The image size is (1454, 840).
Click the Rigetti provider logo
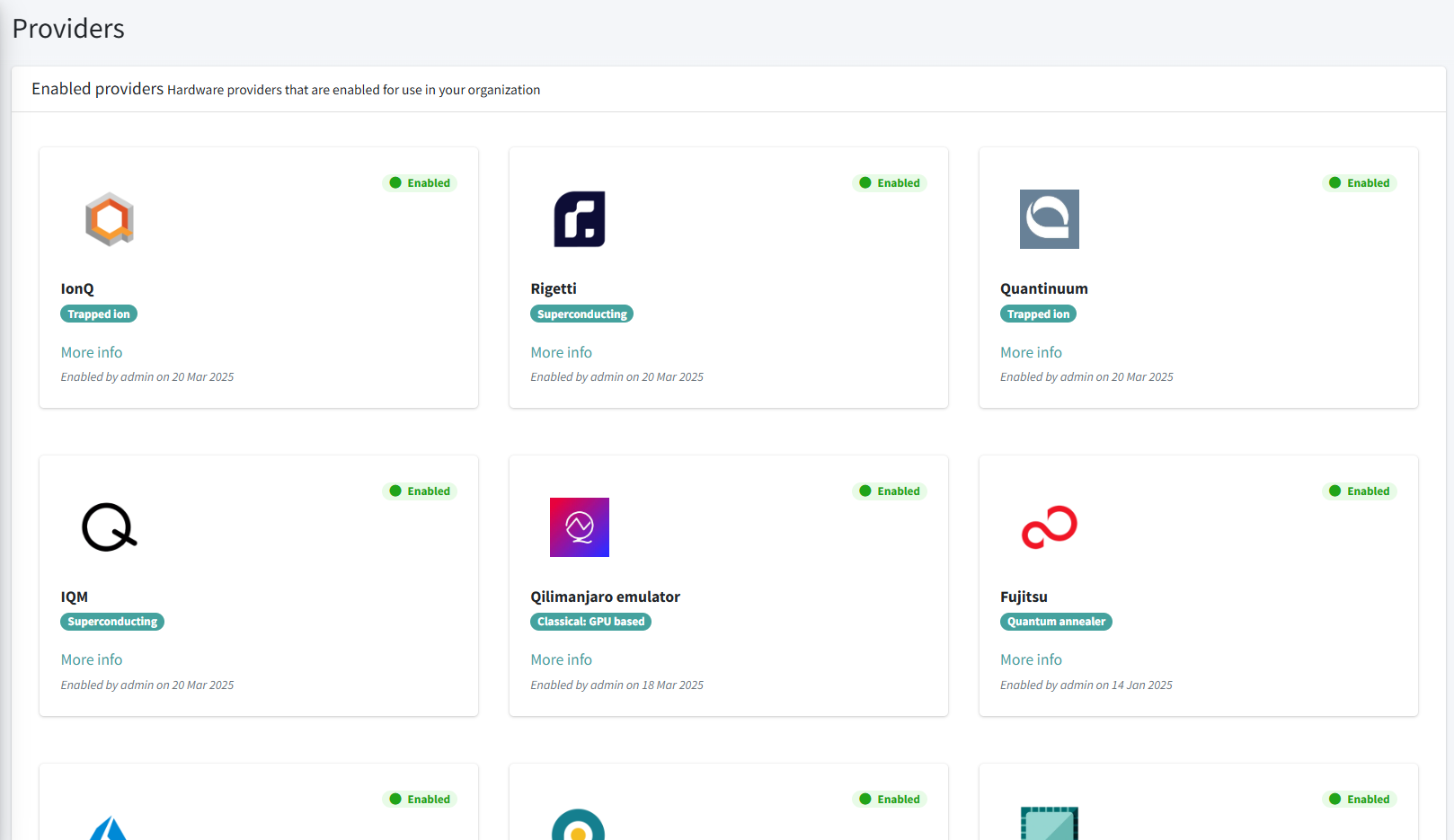coord(579,218)
